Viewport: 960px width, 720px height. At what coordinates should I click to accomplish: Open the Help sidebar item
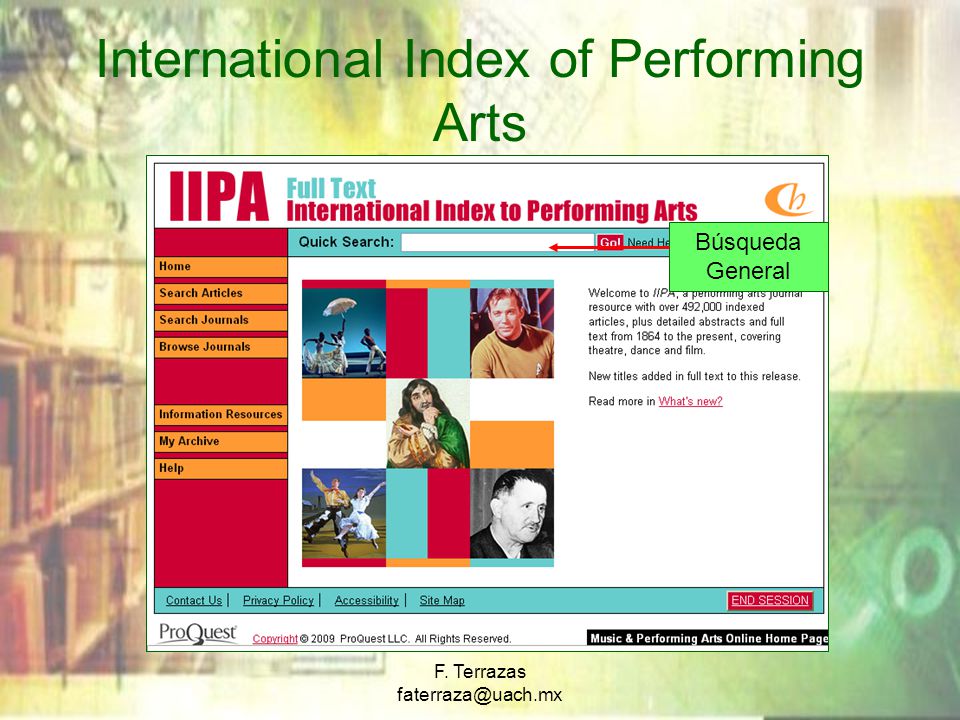220,468
